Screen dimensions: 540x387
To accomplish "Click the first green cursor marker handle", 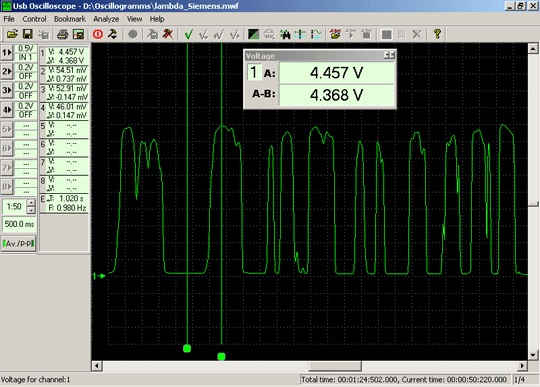I will click(187, 348).
